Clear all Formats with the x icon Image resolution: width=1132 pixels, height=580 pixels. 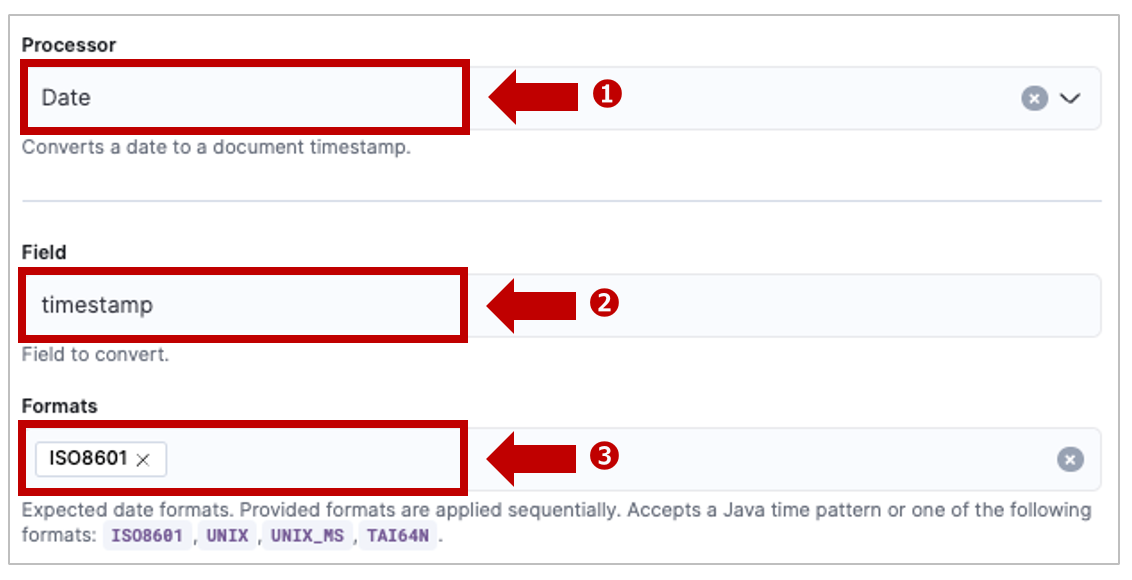click(1070, 459)
